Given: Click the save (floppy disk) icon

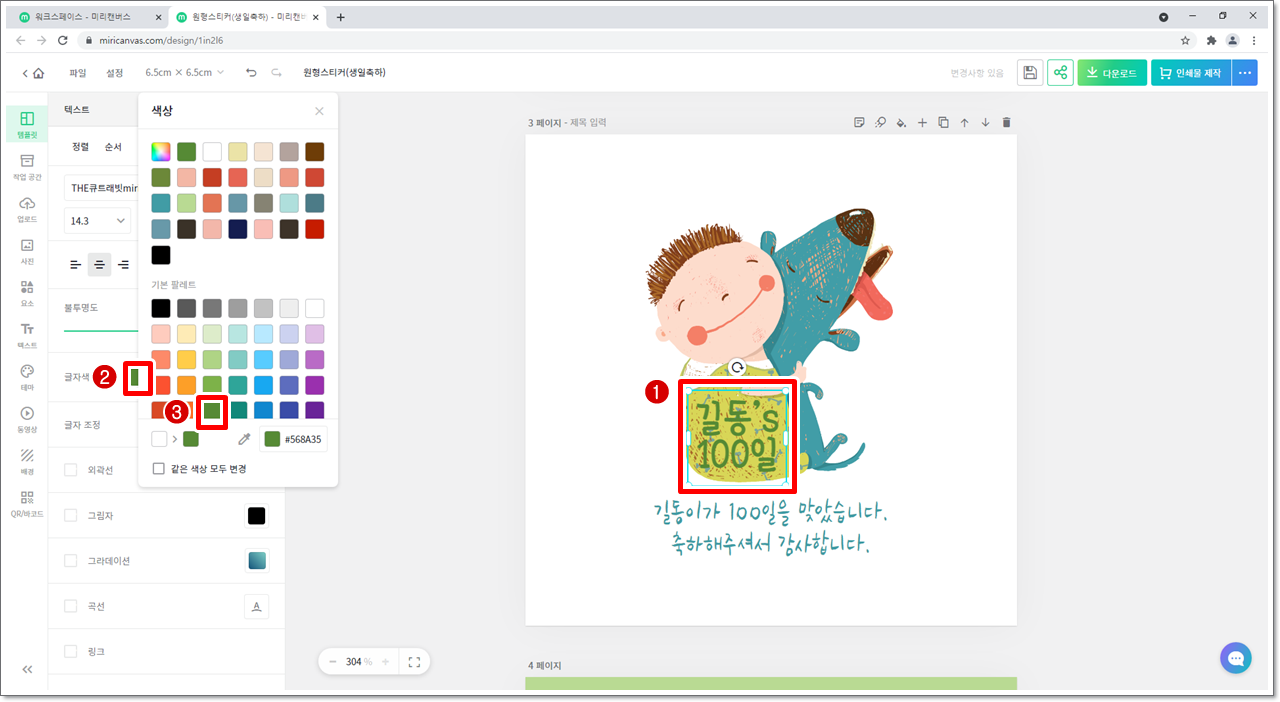Looking at the screenshot, I should click(x=1030, y=73).
